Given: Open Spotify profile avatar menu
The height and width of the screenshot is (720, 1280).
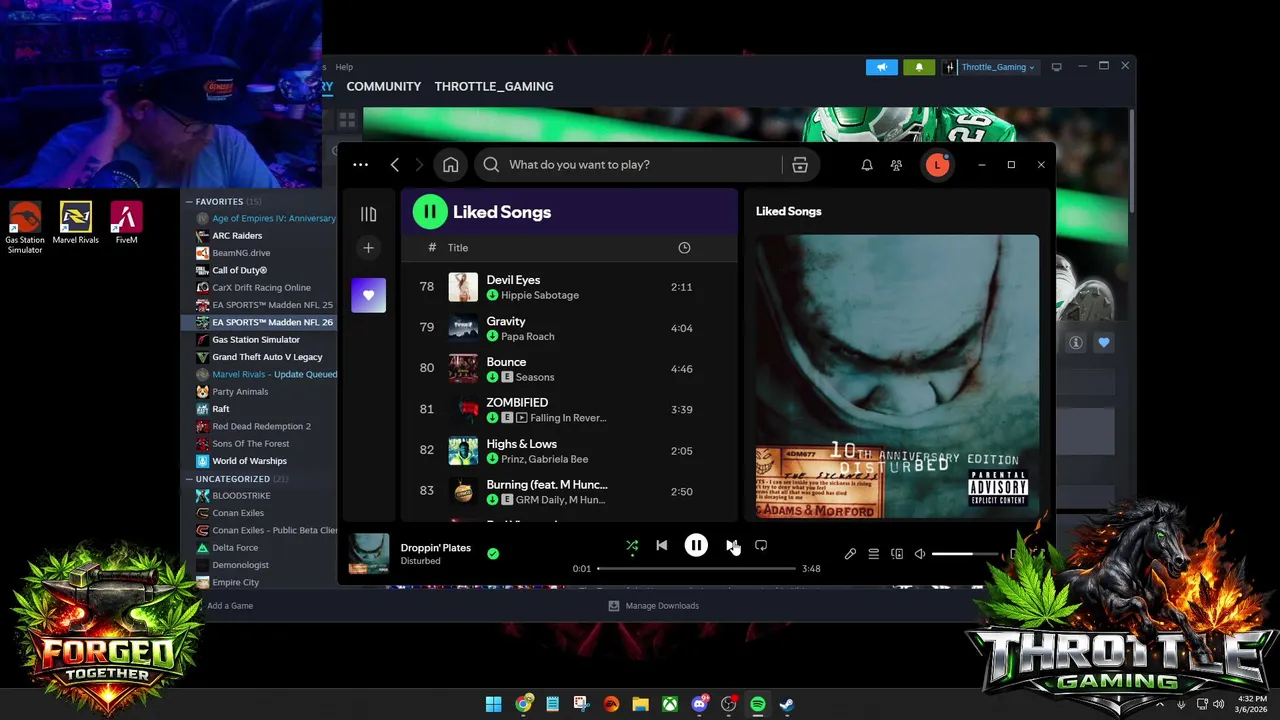Looking at the screenshot, I should tap(937, 165).
